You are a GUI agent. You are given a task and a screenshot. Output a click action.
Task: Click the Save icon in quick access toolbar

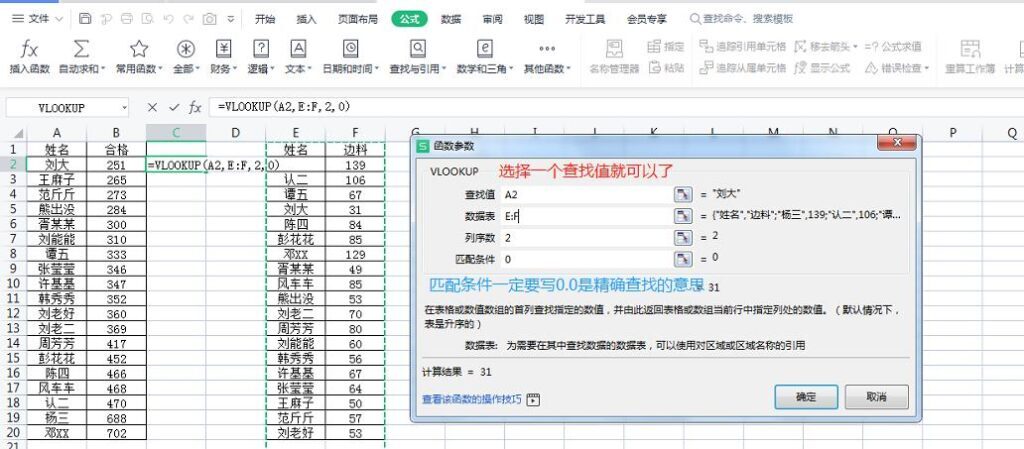[x=85, y=19]
